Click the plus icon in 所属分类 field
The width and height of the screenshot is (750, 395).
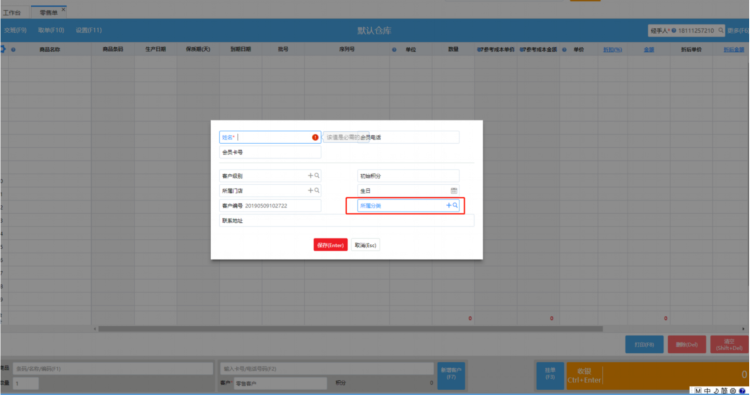click(449, 205)
